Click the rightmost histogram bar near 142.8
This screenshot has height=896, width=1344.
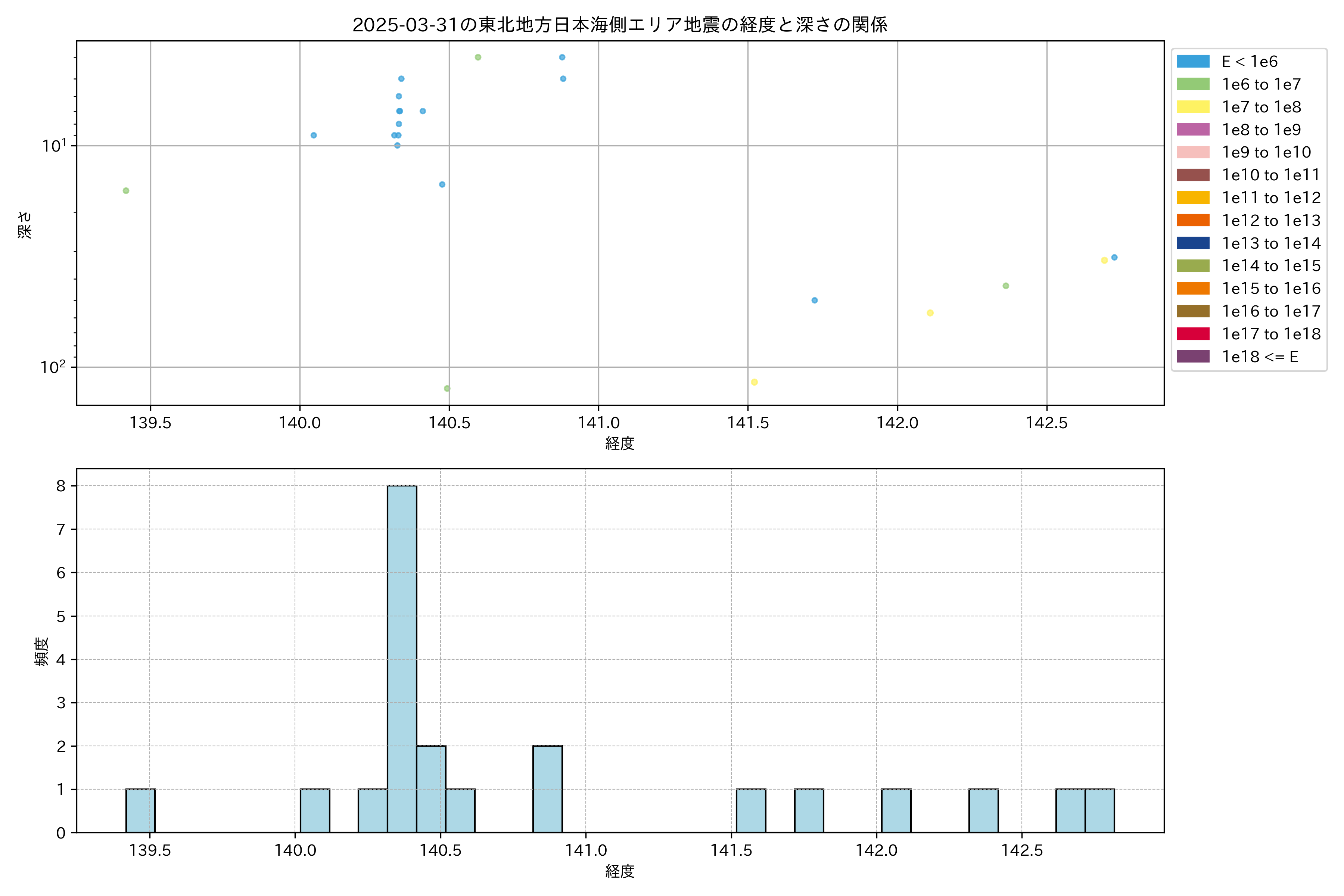click(x=1099, y=810)
